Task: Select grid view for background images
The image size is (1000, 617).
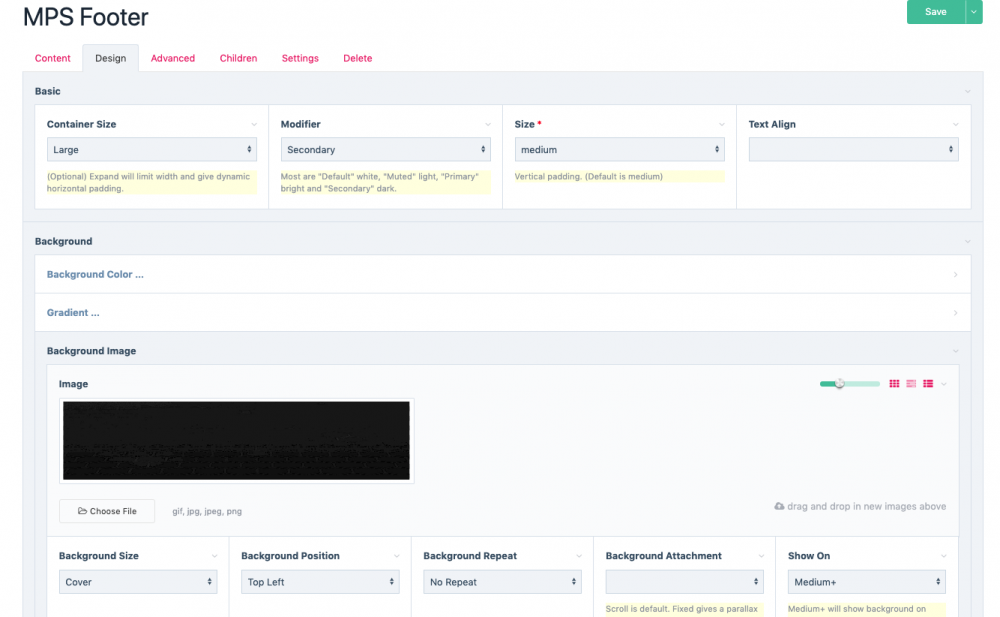Action: coord(894,383)
